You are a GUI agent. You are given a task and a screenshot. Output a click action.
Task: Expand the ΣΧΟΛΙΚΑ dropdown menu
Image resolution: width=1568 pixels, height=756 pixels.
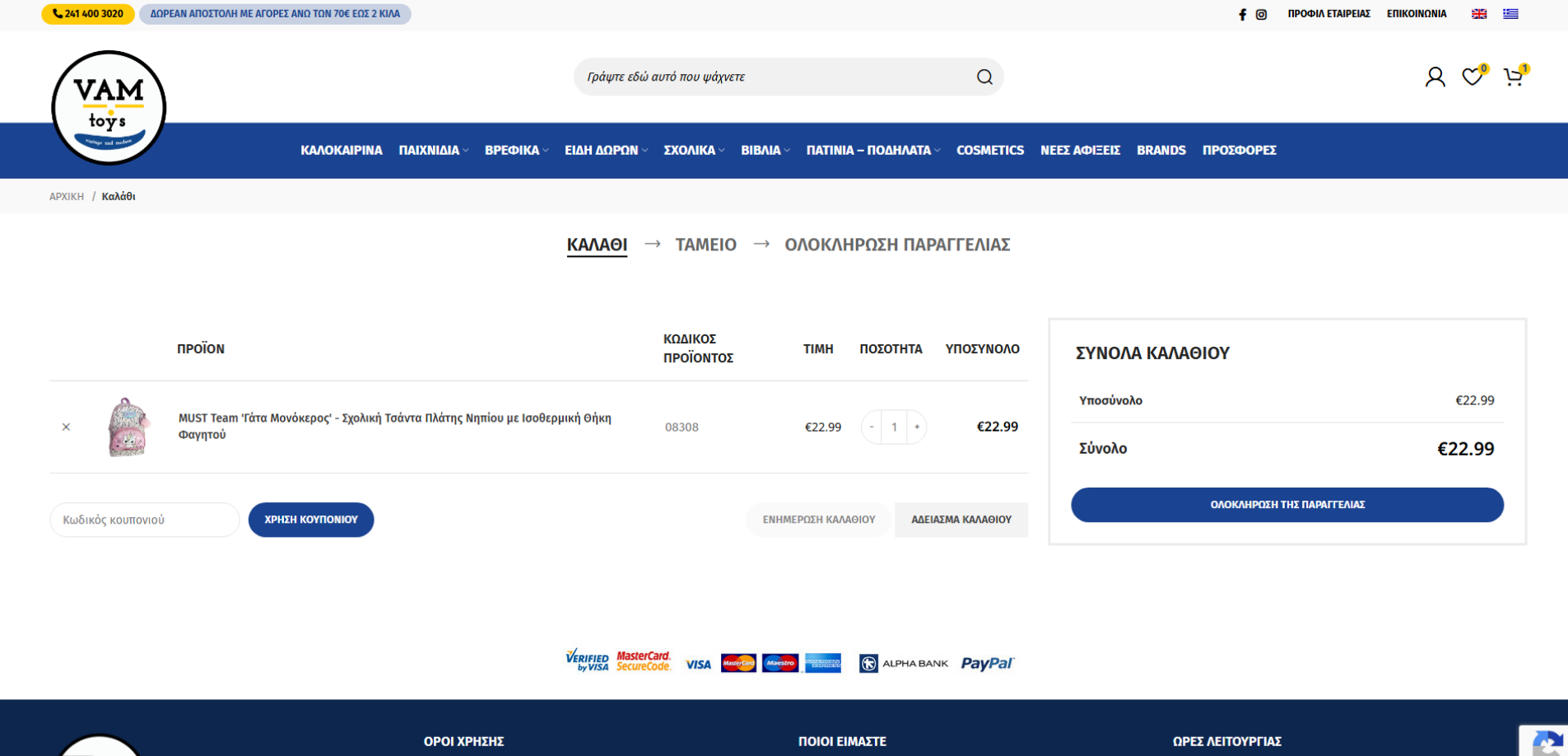coord(694,150)
